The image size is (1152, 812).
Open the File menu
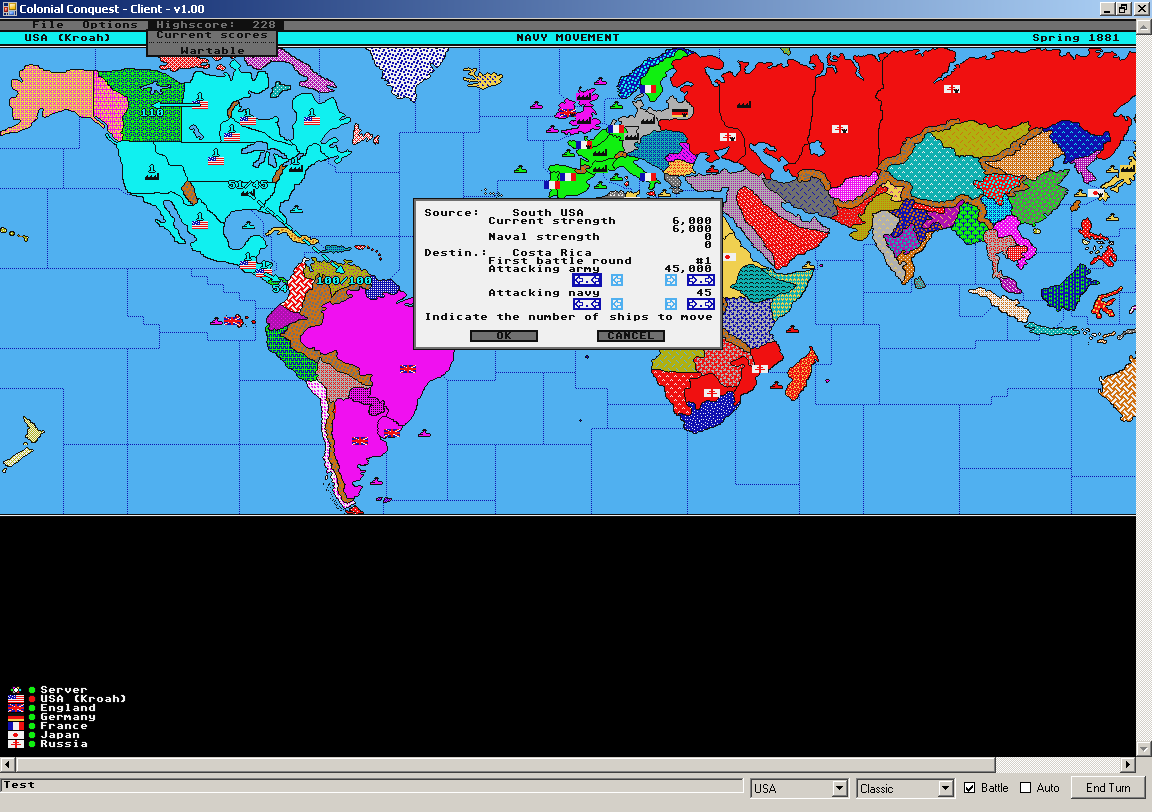click(x=47, y=25)
